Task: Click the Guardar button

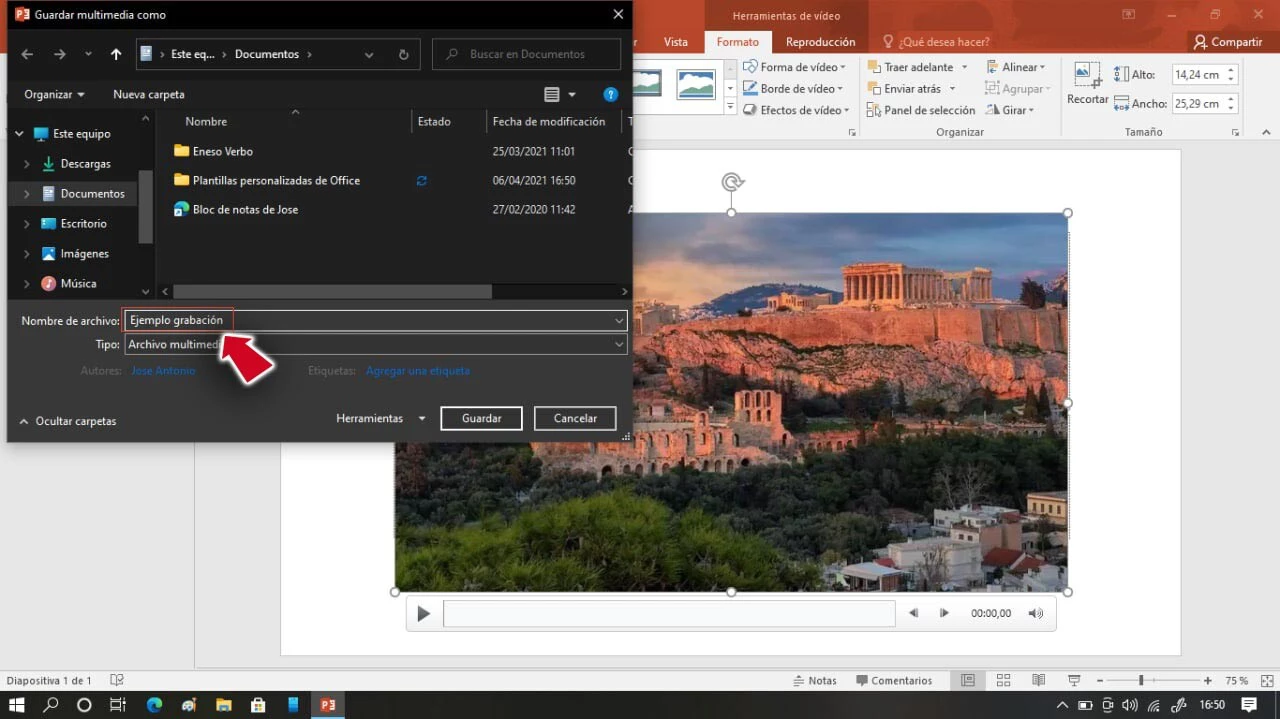Action: click(x=481, y=418)
